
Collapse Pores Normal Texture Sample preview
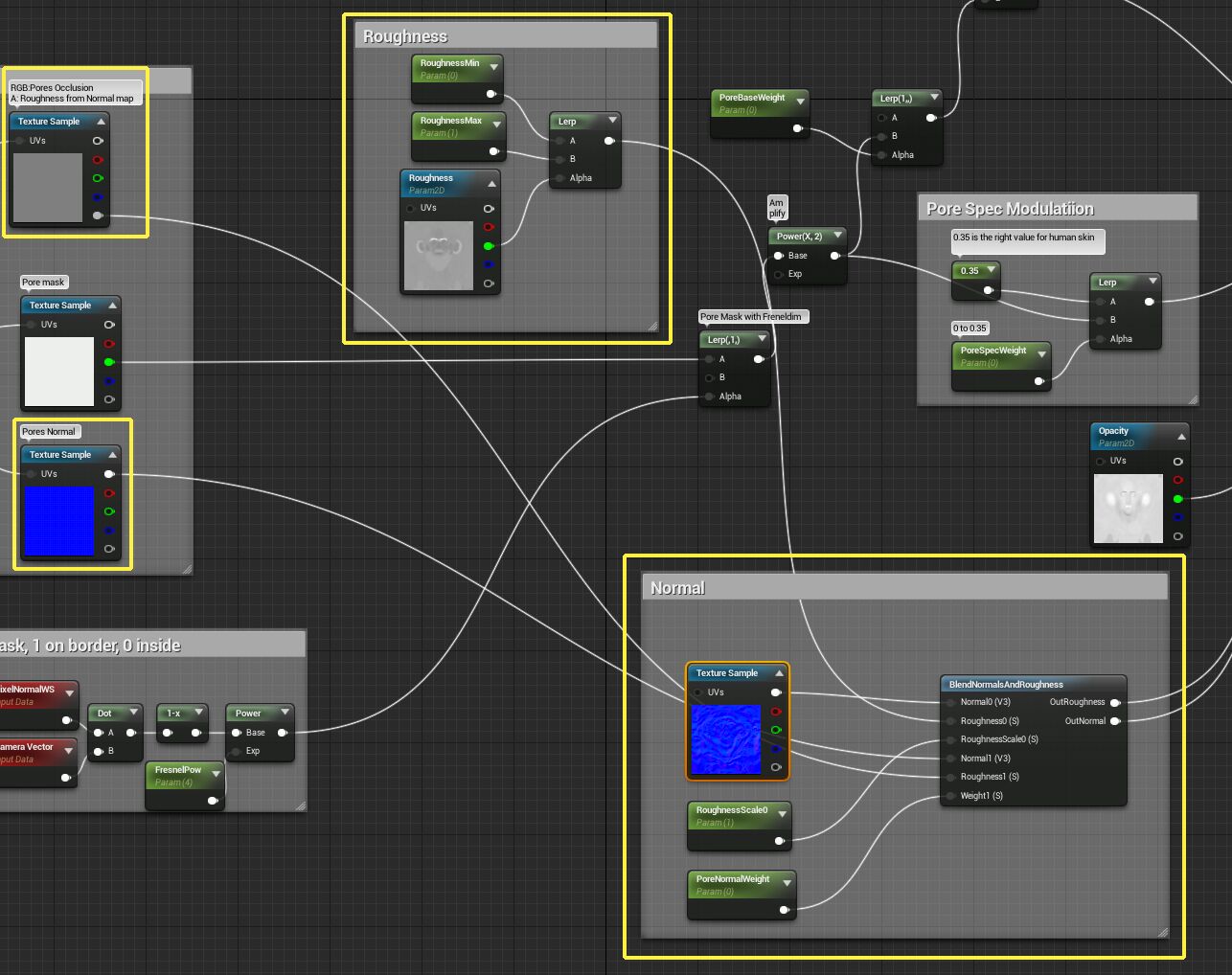[112, 455]
